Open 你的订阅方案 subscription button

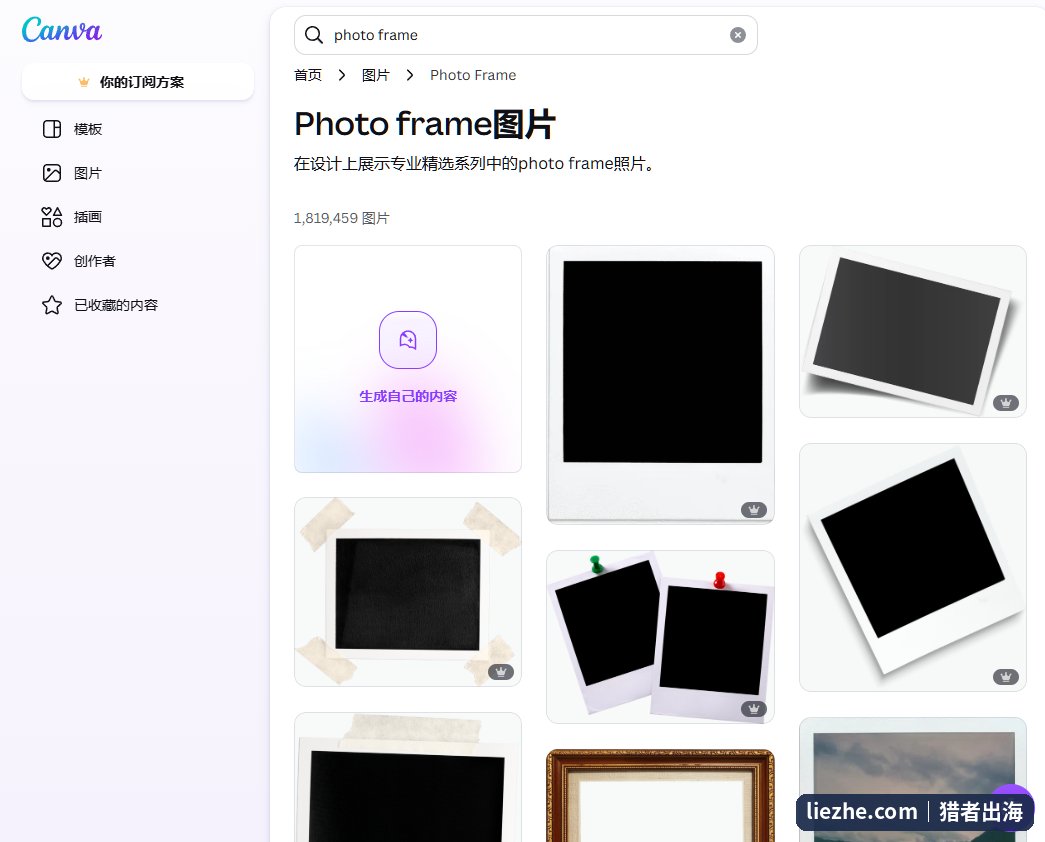(x=137, y=81)
